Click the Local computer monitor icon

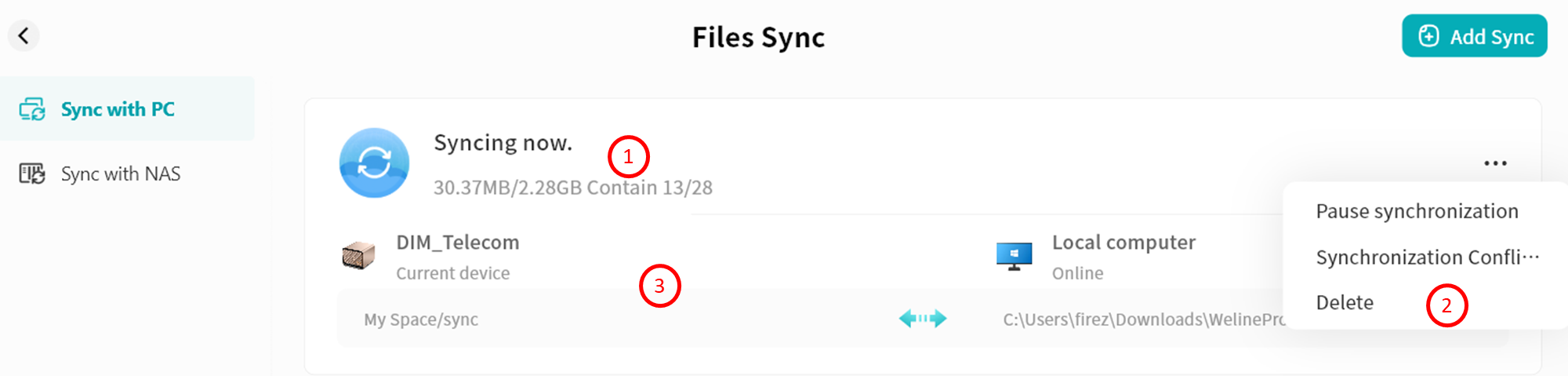[1014, 256]
